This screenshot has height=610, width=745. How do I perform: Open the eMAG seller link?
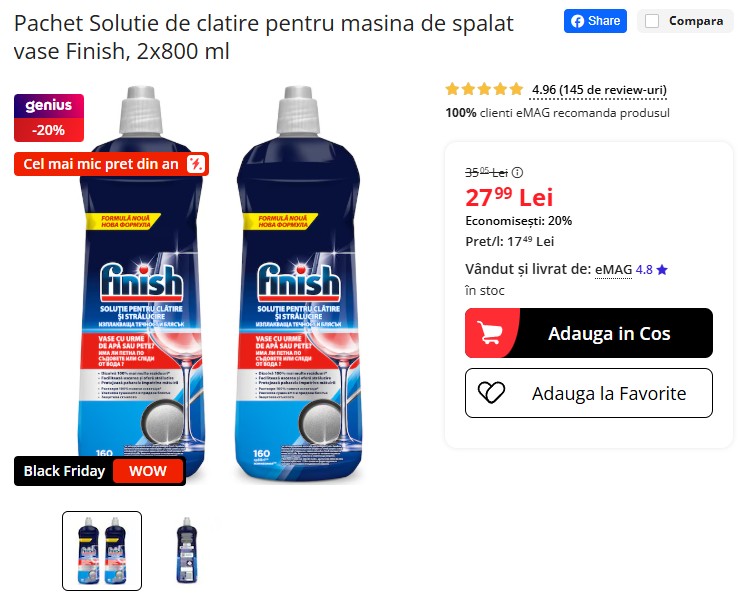coord(613,269)
